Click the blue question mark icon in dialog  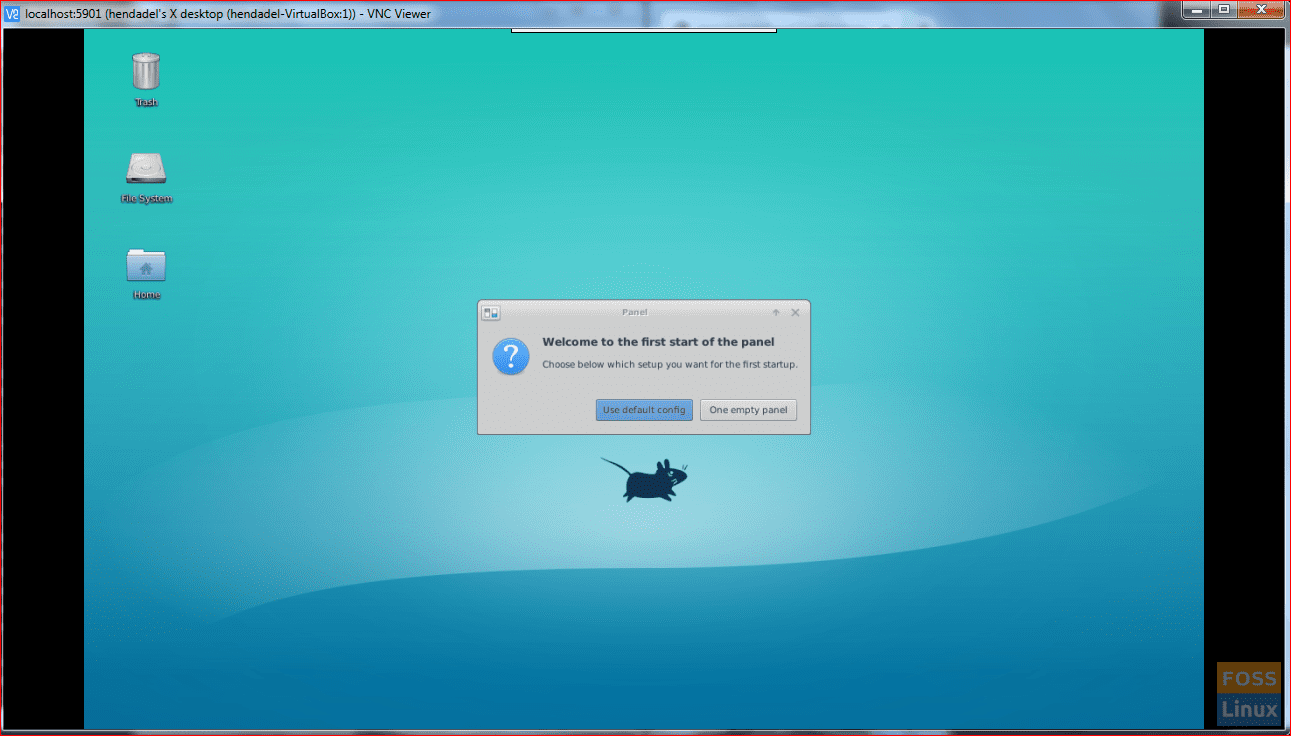pyautogui.click(x=510, y=357)
